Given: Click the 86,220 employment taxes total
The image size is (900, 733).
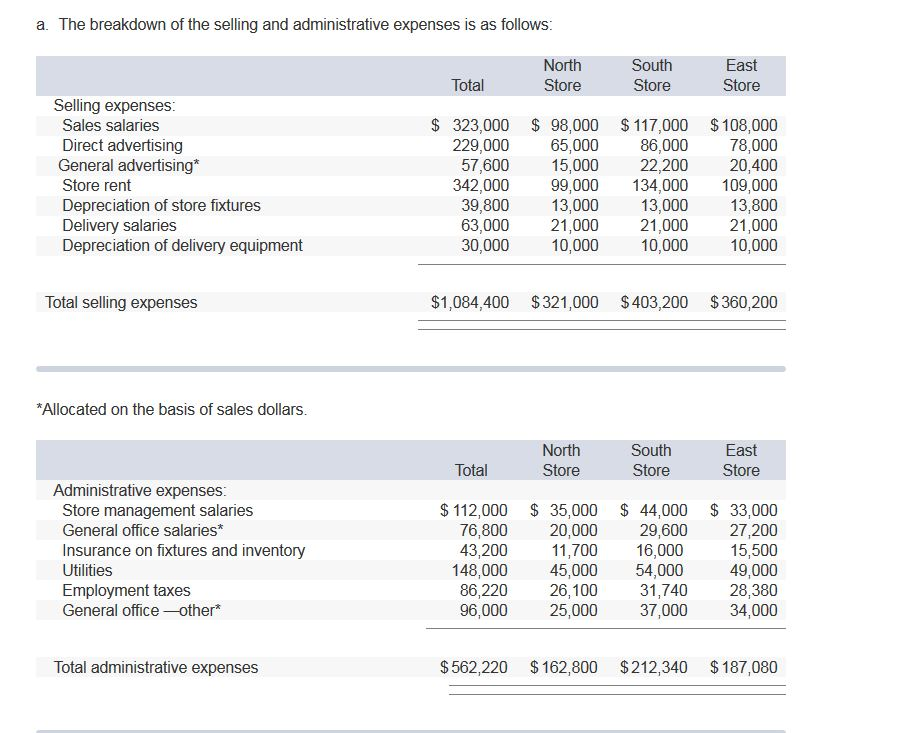Looking at the screenshot, I should (483, 591).
